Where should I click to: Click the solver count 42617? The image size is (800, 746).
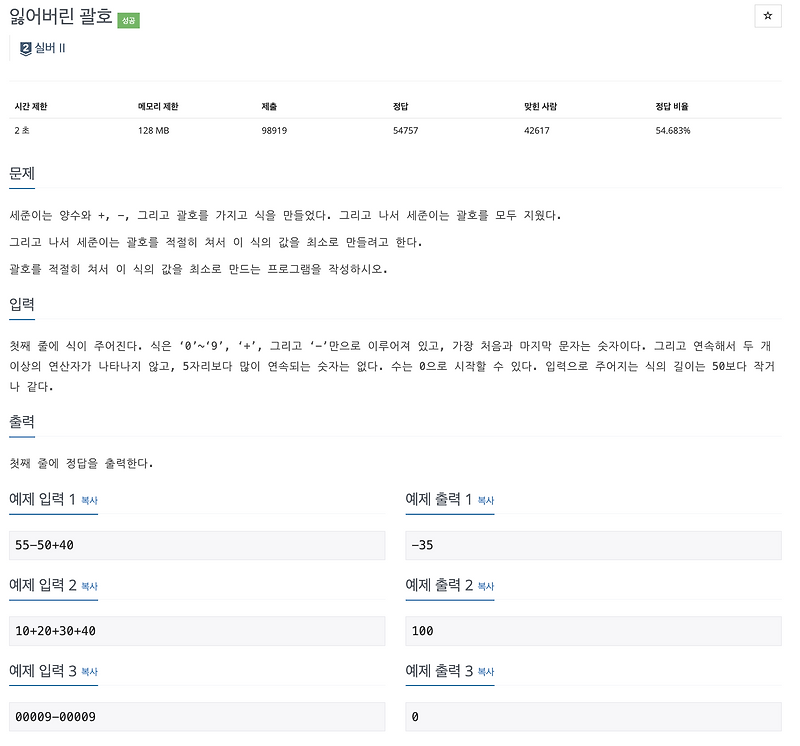coord(536,129)
